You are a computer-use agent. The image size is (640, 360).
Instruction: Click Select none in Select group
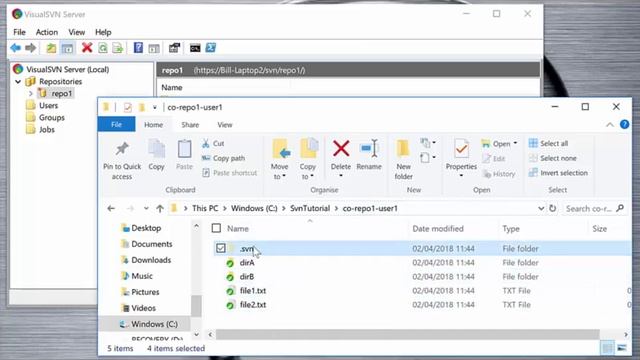coord(553,158)
